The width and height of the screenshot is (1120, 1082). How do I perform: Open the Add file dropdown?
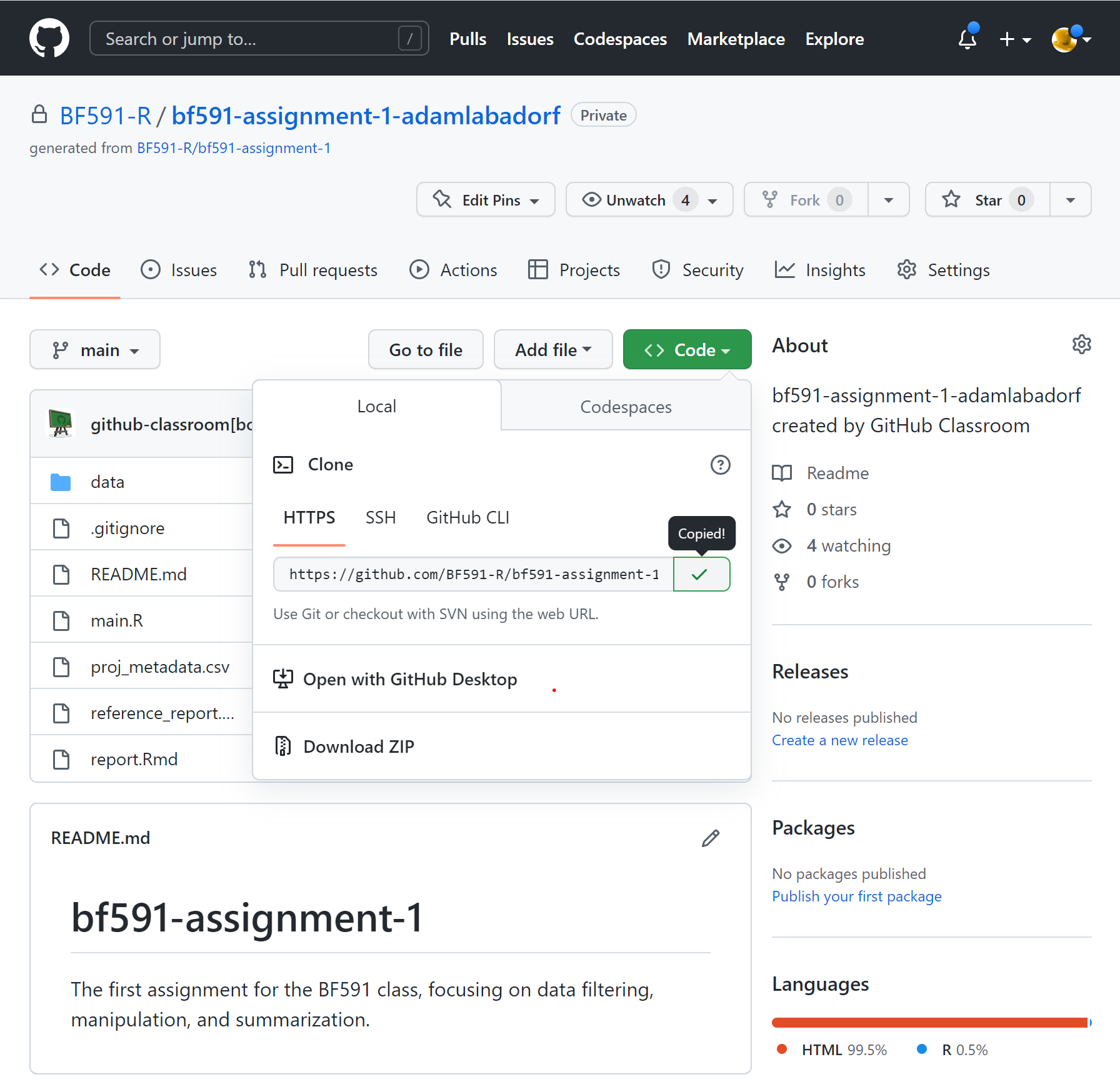coord(552,350)
